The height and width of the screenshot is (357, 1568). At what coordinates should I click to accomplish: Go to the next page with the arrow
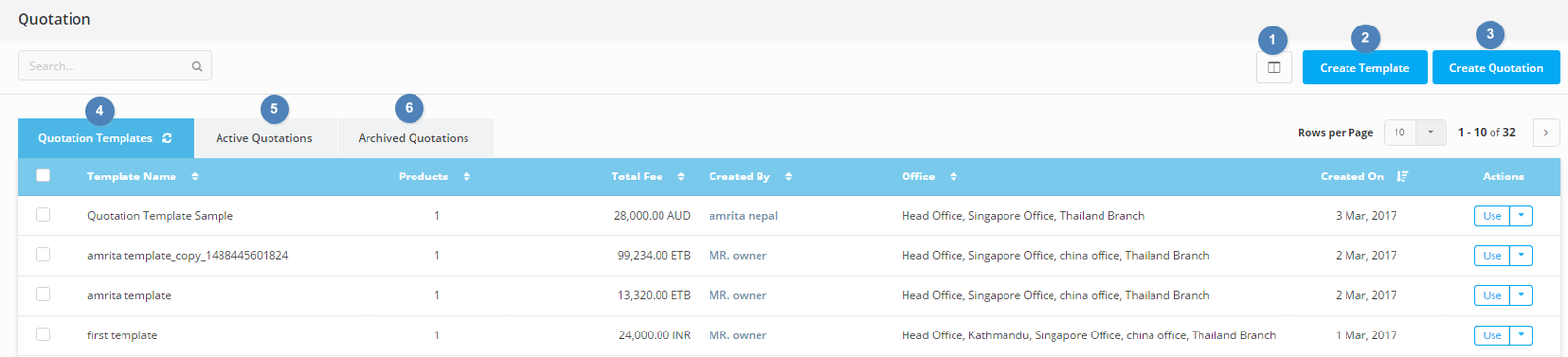coord(1546,132)
